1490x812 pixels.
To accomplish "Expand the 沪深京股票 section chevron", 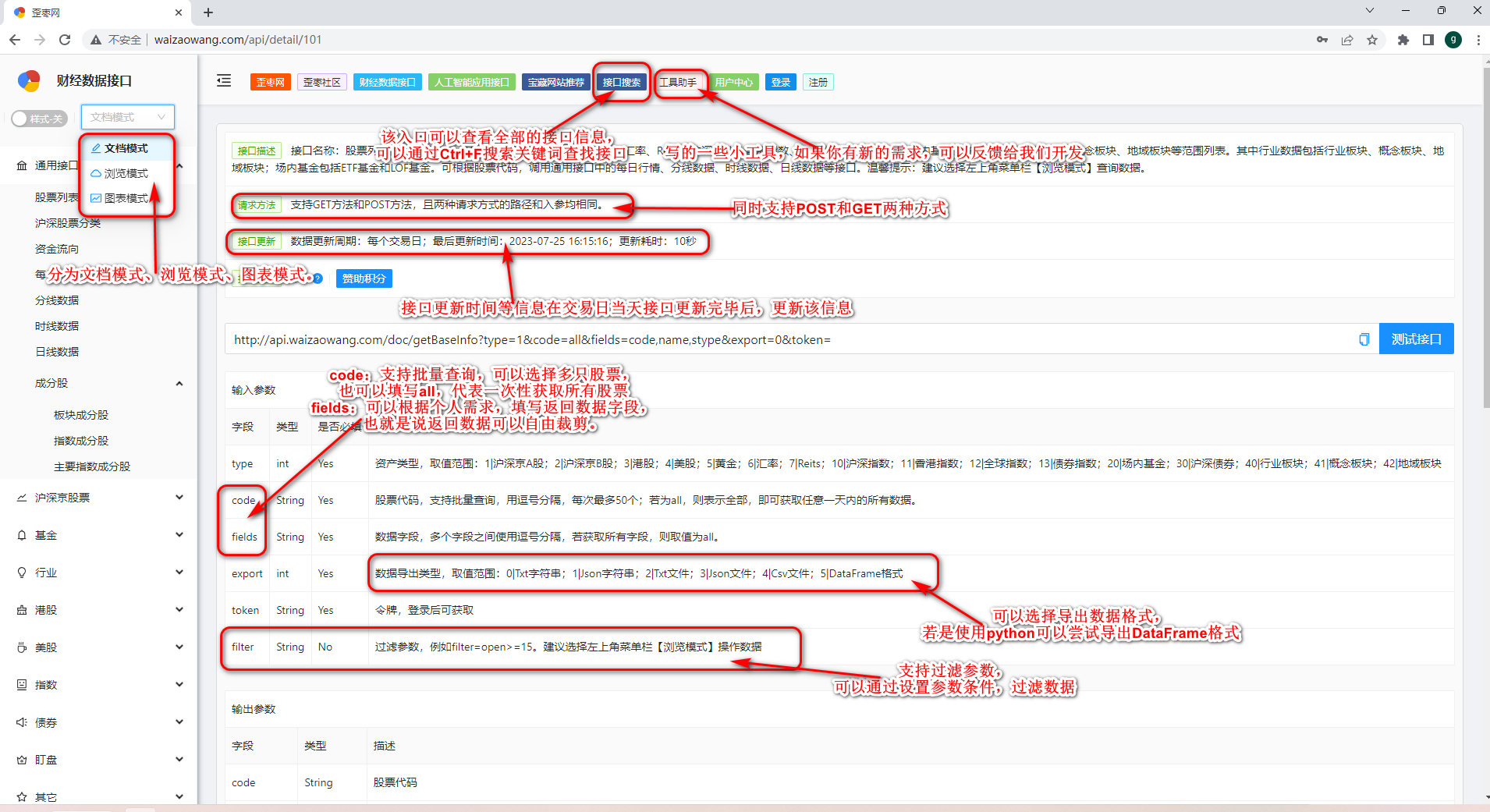I will click(x=180, y=498).
